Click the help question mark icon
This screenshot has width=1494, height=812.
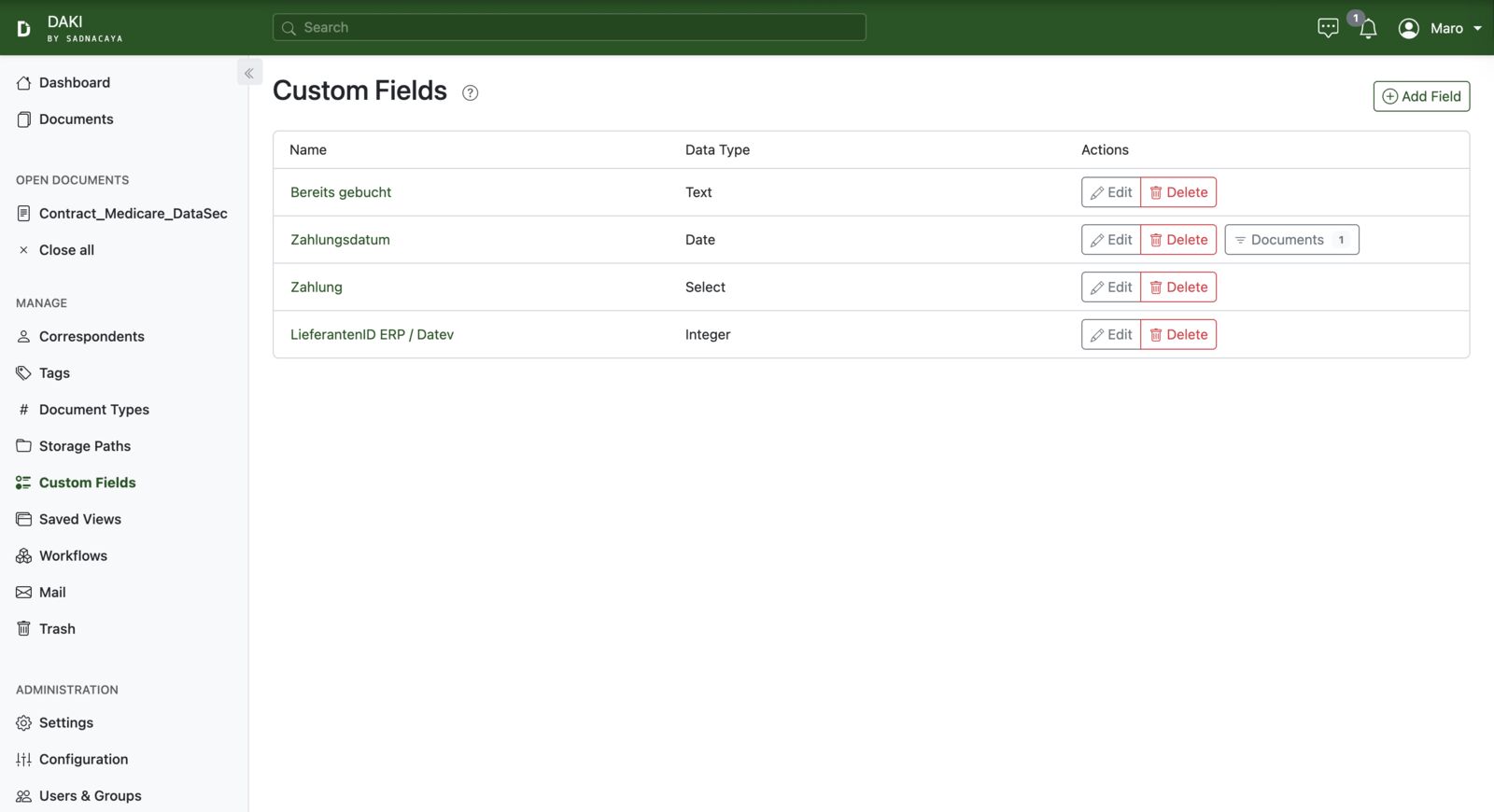(471, 92)
